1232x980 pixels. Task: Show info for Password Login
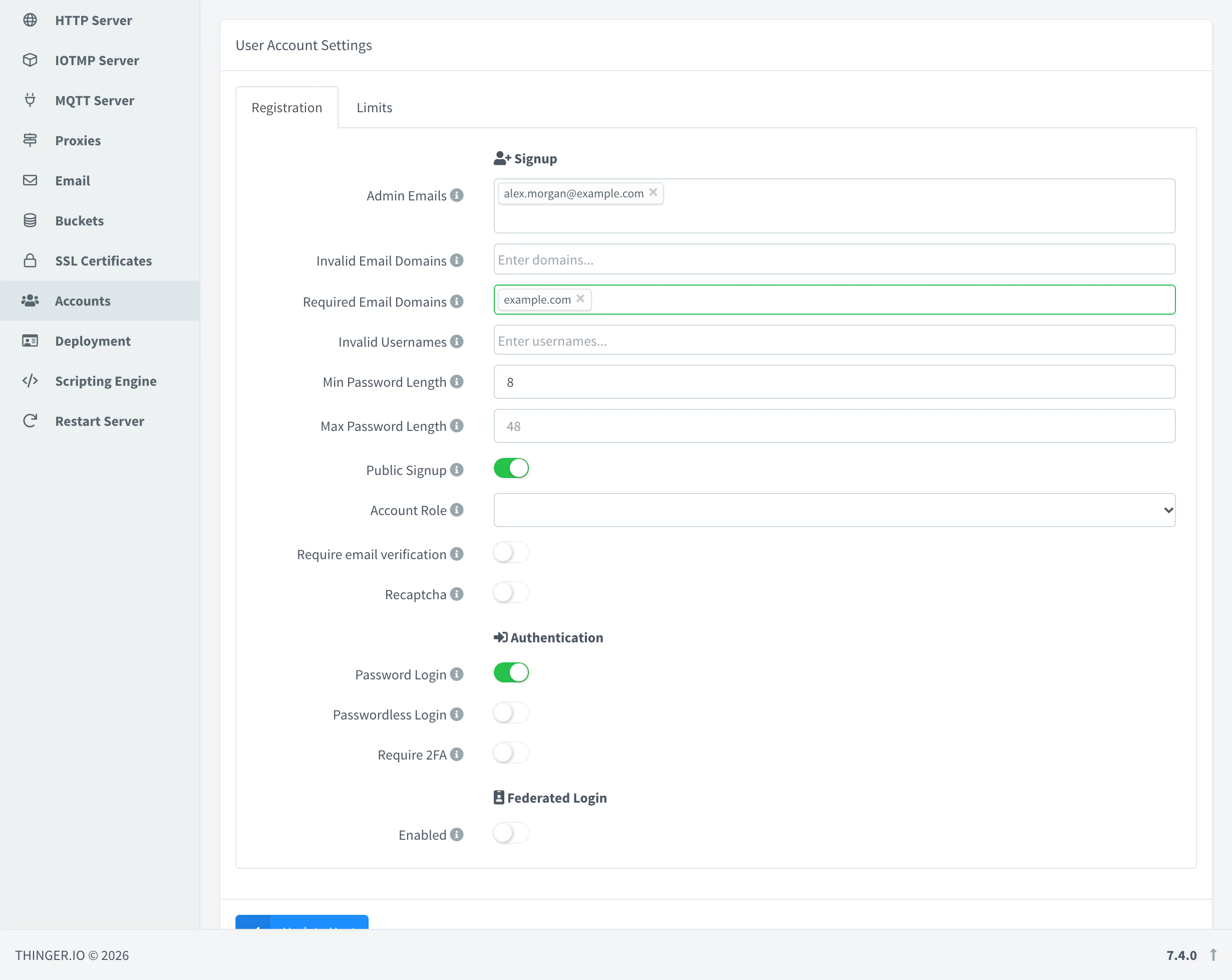[457, 674]
